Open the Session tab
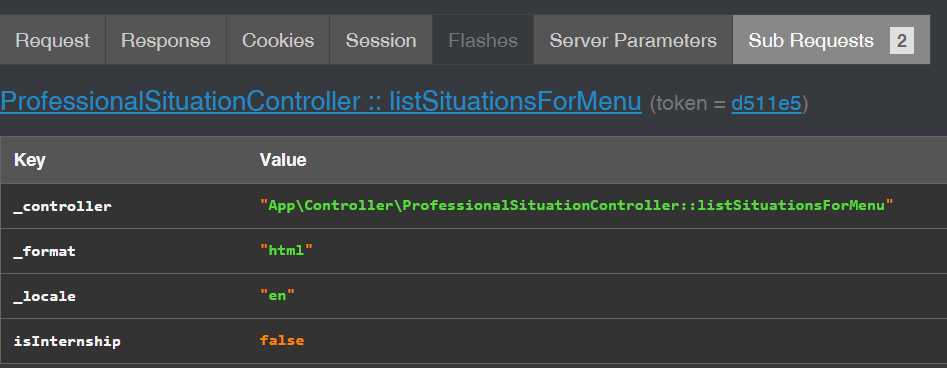 tap(381, 40)
